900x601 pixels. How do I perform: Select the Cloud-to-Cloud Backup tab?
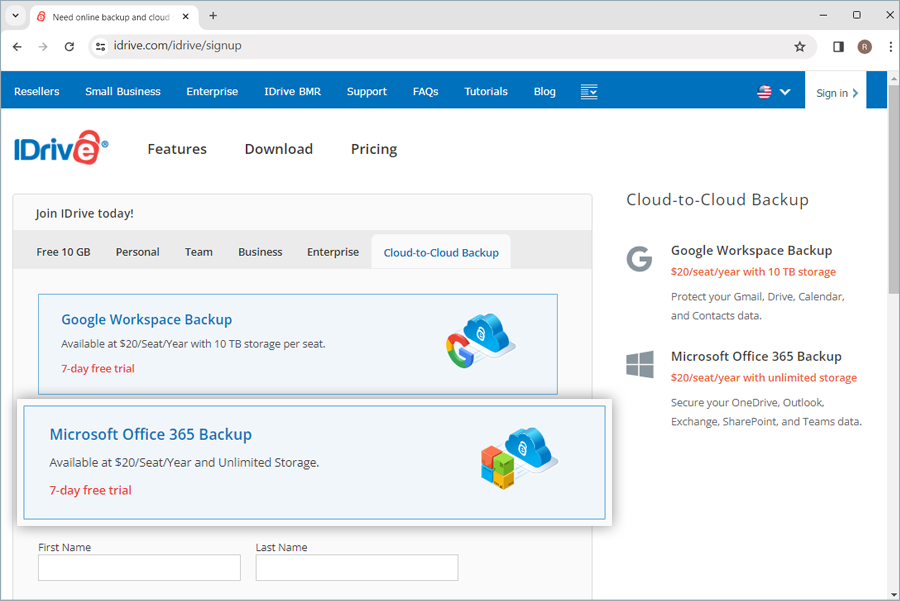coord(441,253)
